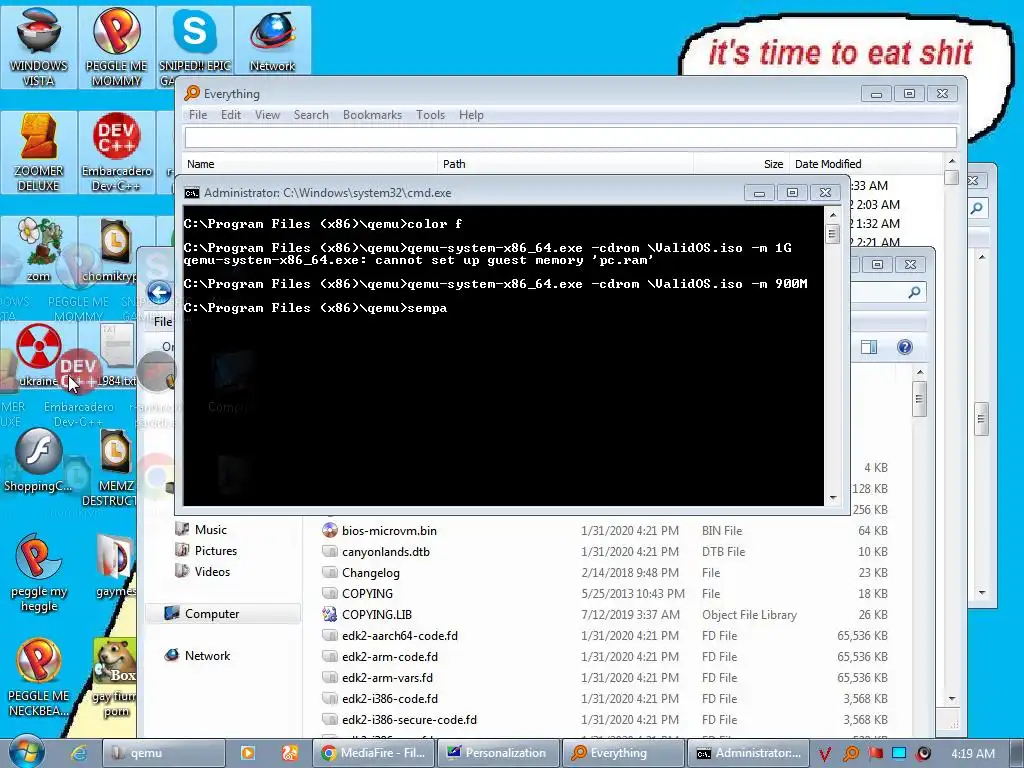Image resolution: width=1024 pixels, height=768 pixels.
Task: Click the cmd scrollbar up arrow
Action: coord(832,214)
